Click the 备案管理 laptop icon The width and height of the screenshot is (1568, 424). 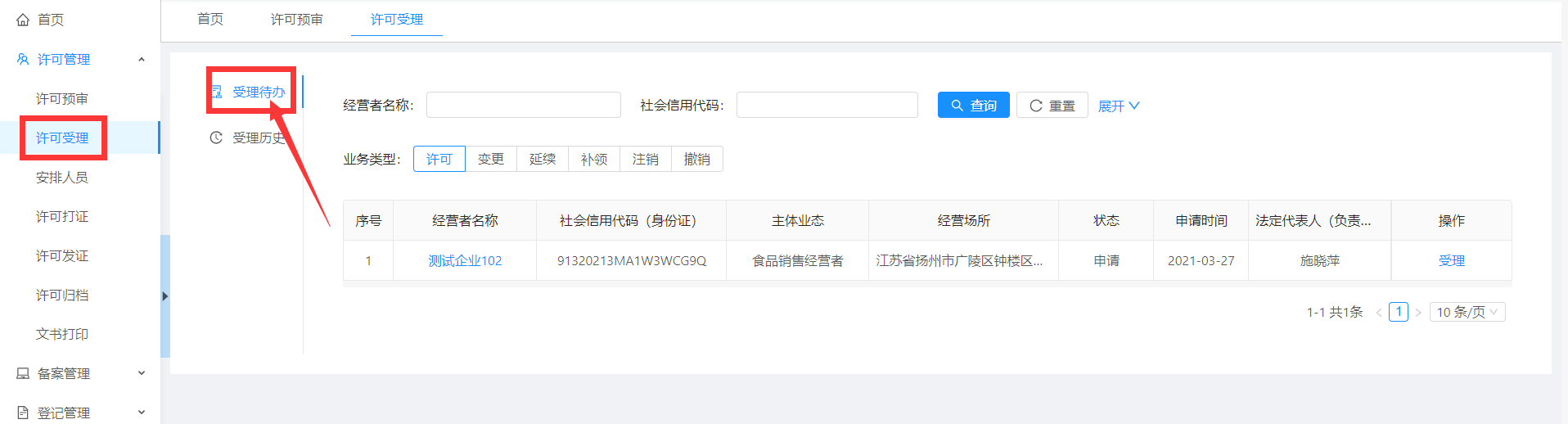click(x=23, y=373)
